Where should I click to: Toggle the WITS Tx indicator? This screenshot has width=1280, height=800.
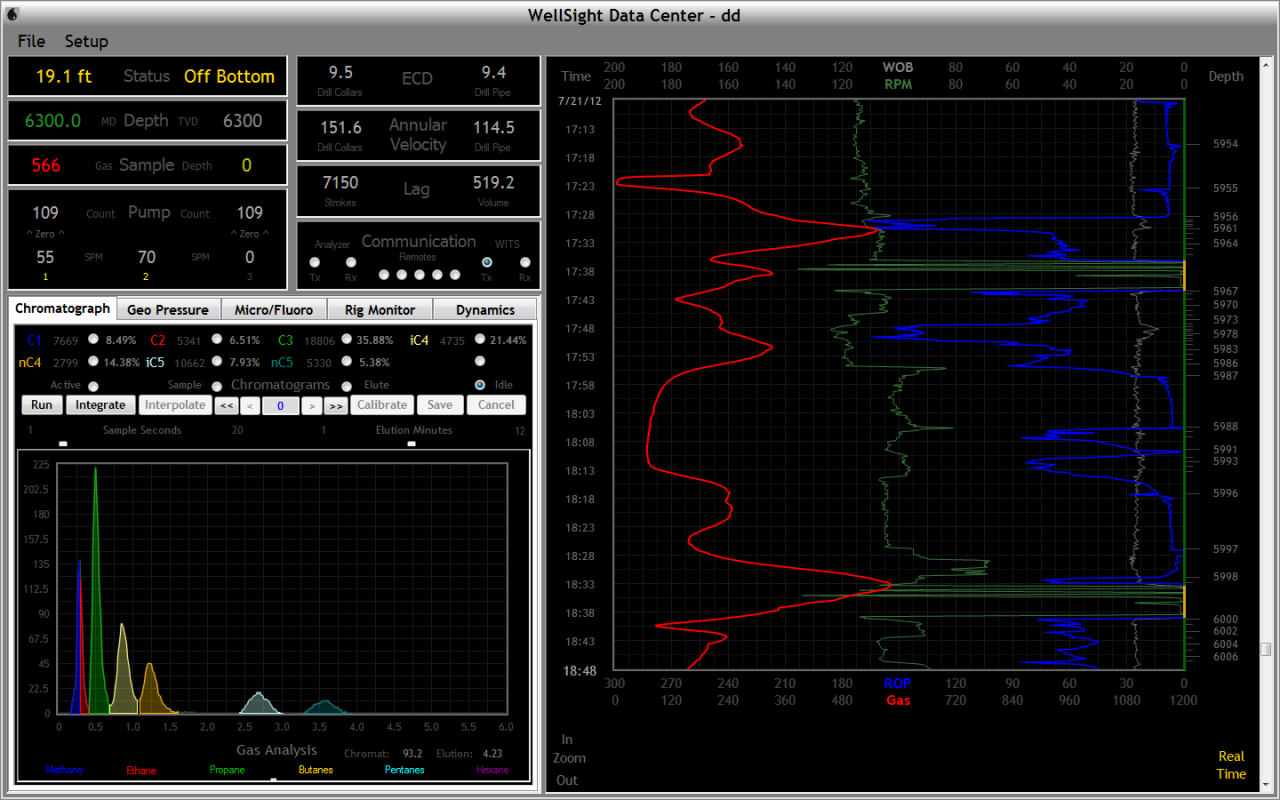pyautogui.click(x=487, y=263)
